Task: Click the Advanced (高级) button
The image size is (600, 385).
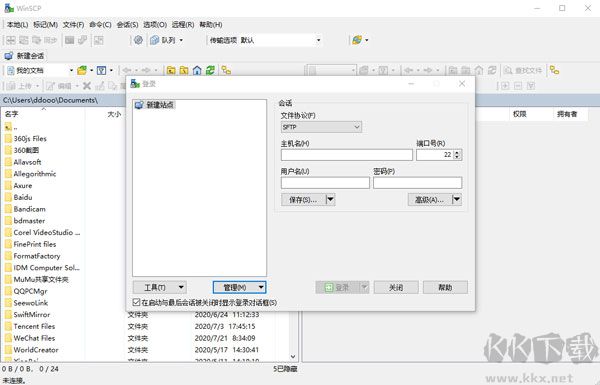Action: pyautogui.click(x=430, y=199)
